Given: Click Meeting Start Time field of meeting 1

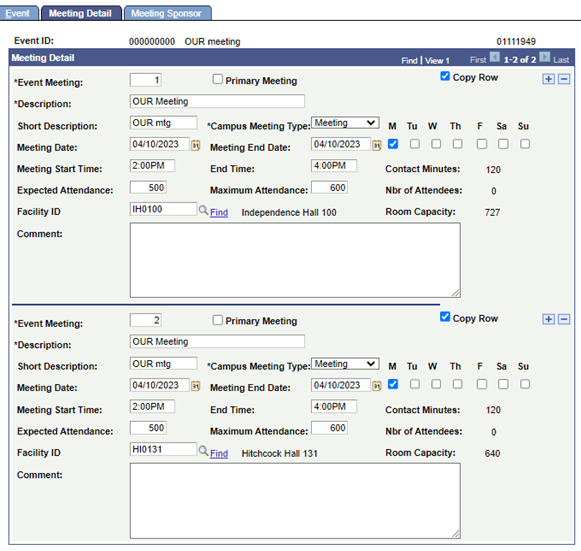Looking at the screenshot, I should click(x=152, y=166).
